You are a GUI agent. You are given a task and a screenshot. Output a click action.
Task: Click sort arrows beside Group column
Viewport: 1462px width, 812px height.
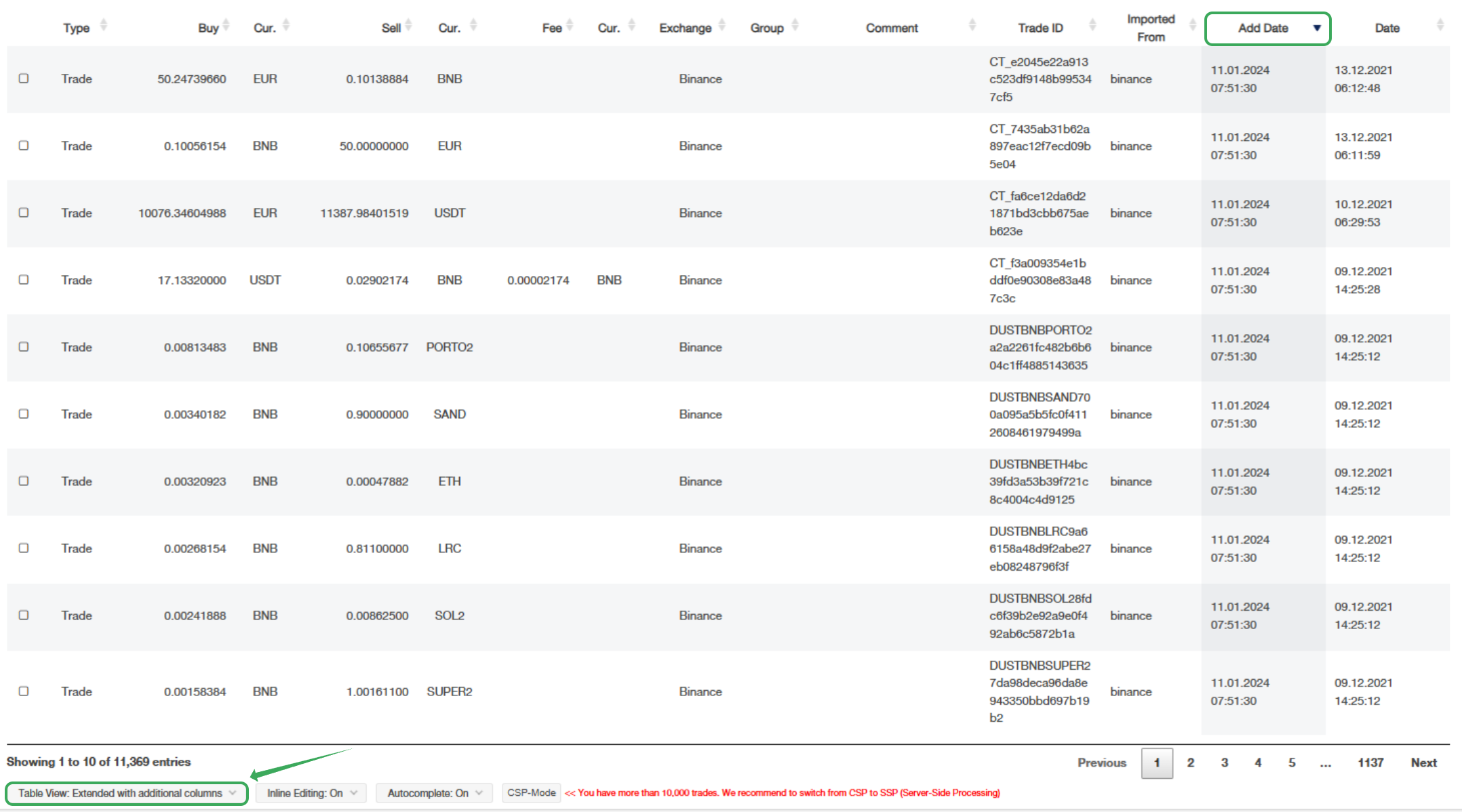click(795, 26)
